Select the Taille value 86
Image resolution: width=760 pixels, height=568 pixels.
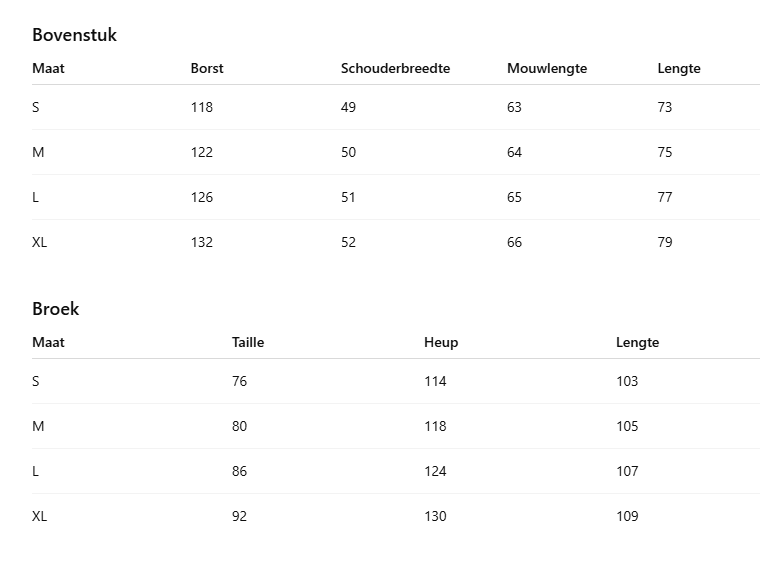(239, 472)
